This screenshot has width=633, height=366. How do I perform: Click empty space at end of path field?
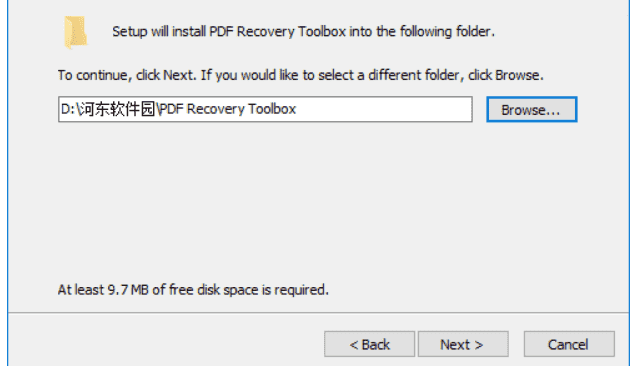tap(384, 109)
